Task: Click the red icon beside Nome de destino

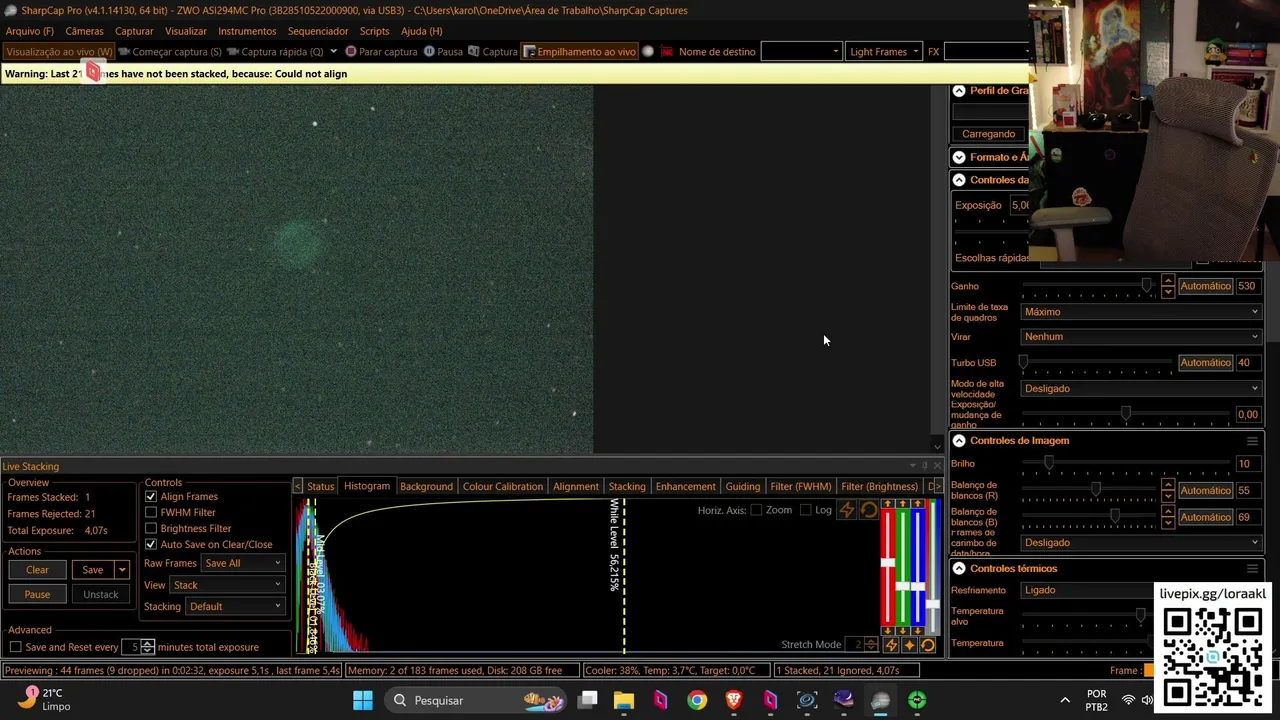Action: (668, 52)
